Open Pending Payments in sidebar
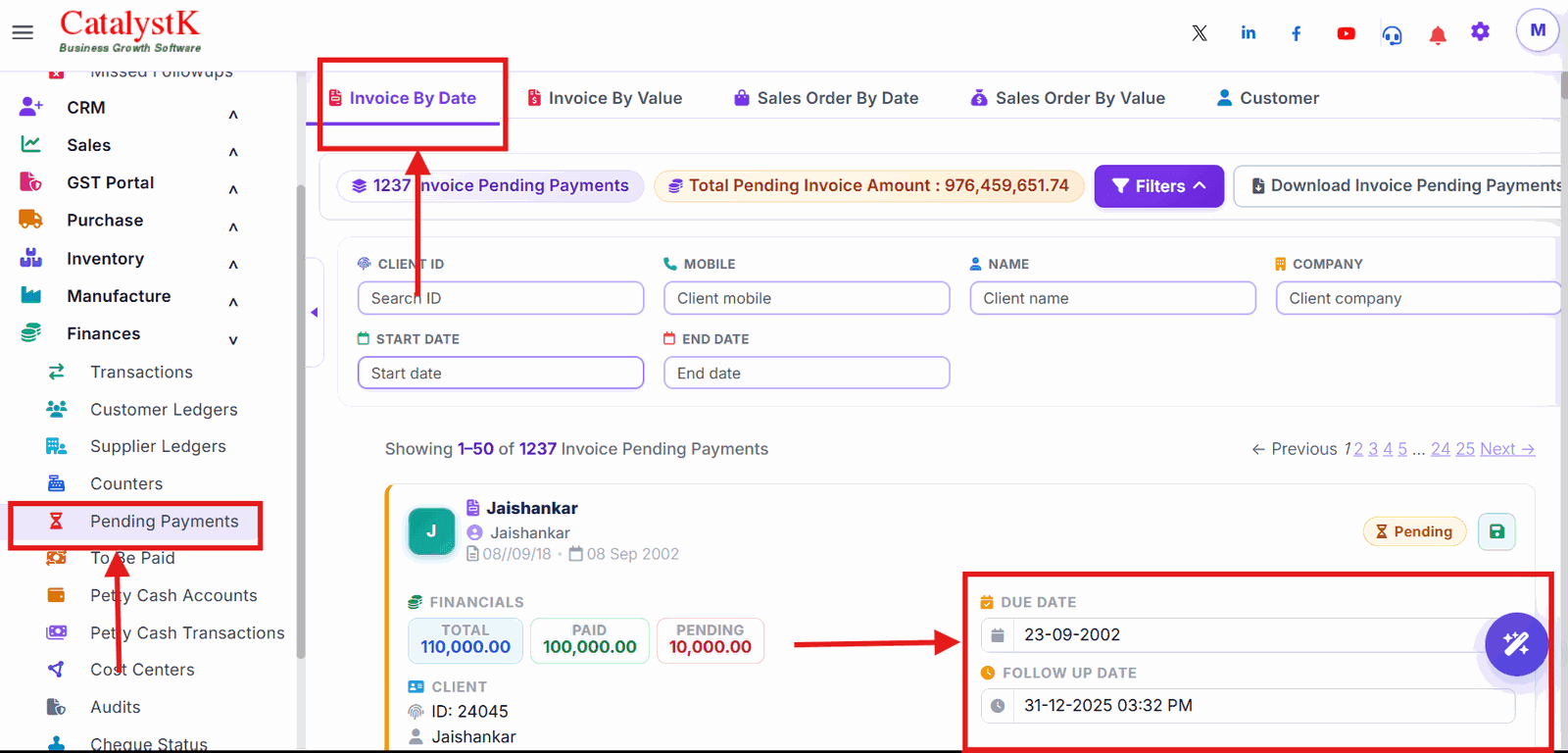Screen dimensions: 1568x753 point(164,522)
